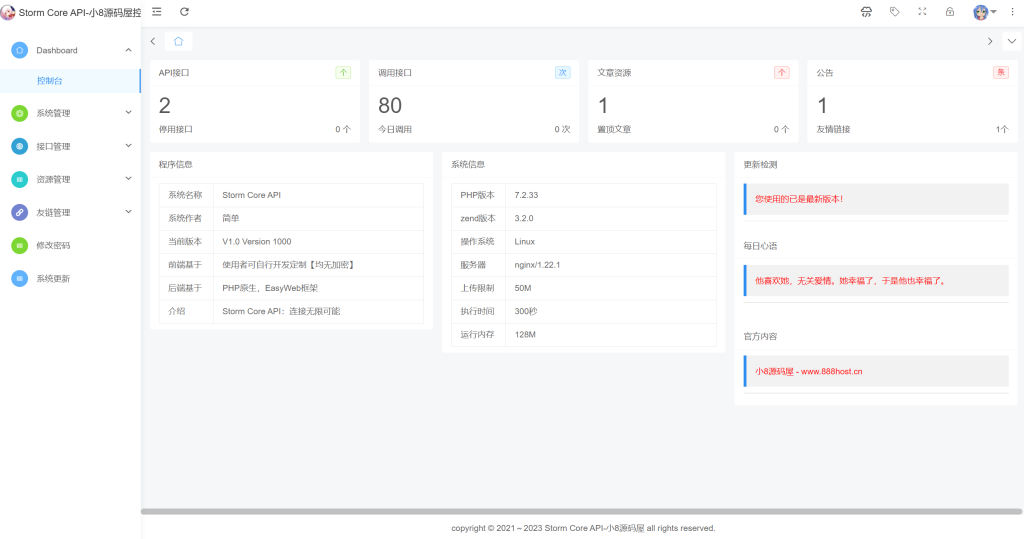The width and height of the screenshot is (1024, 539).
Task: Click the 资源管理 sidebar icon
Action: 20,179
